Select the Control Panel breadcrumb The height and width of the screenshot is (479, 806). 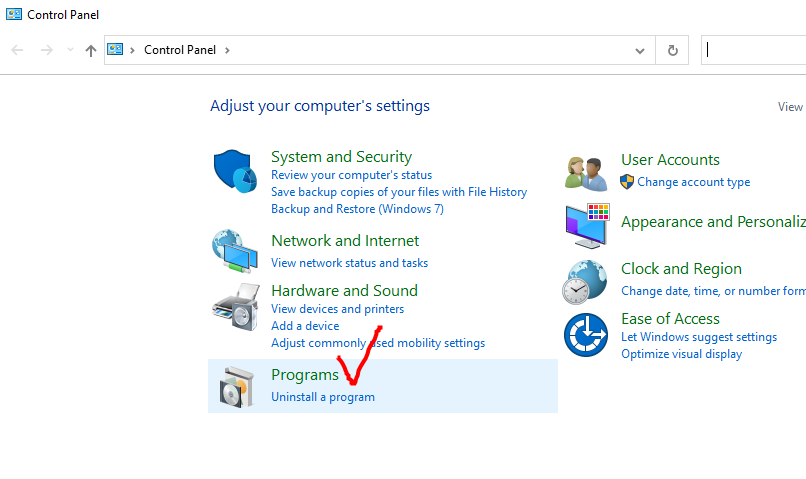(x=180, y=50)
